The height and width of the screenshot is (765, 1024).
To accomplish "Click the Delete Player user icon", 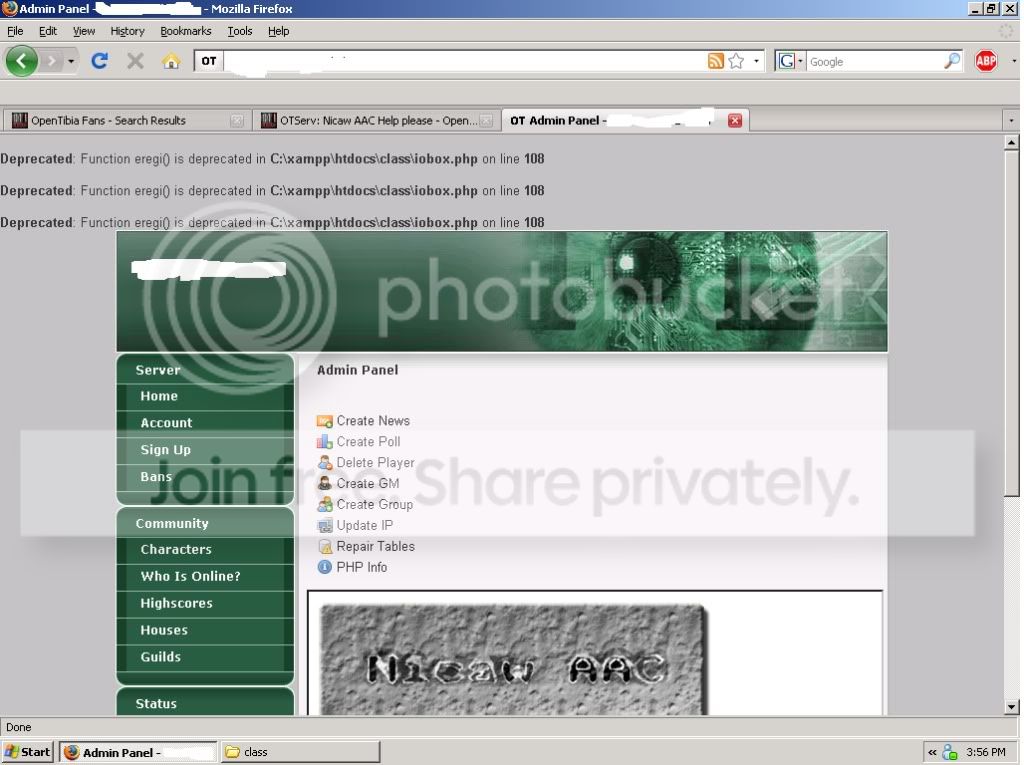I will (x=325, y=463).
